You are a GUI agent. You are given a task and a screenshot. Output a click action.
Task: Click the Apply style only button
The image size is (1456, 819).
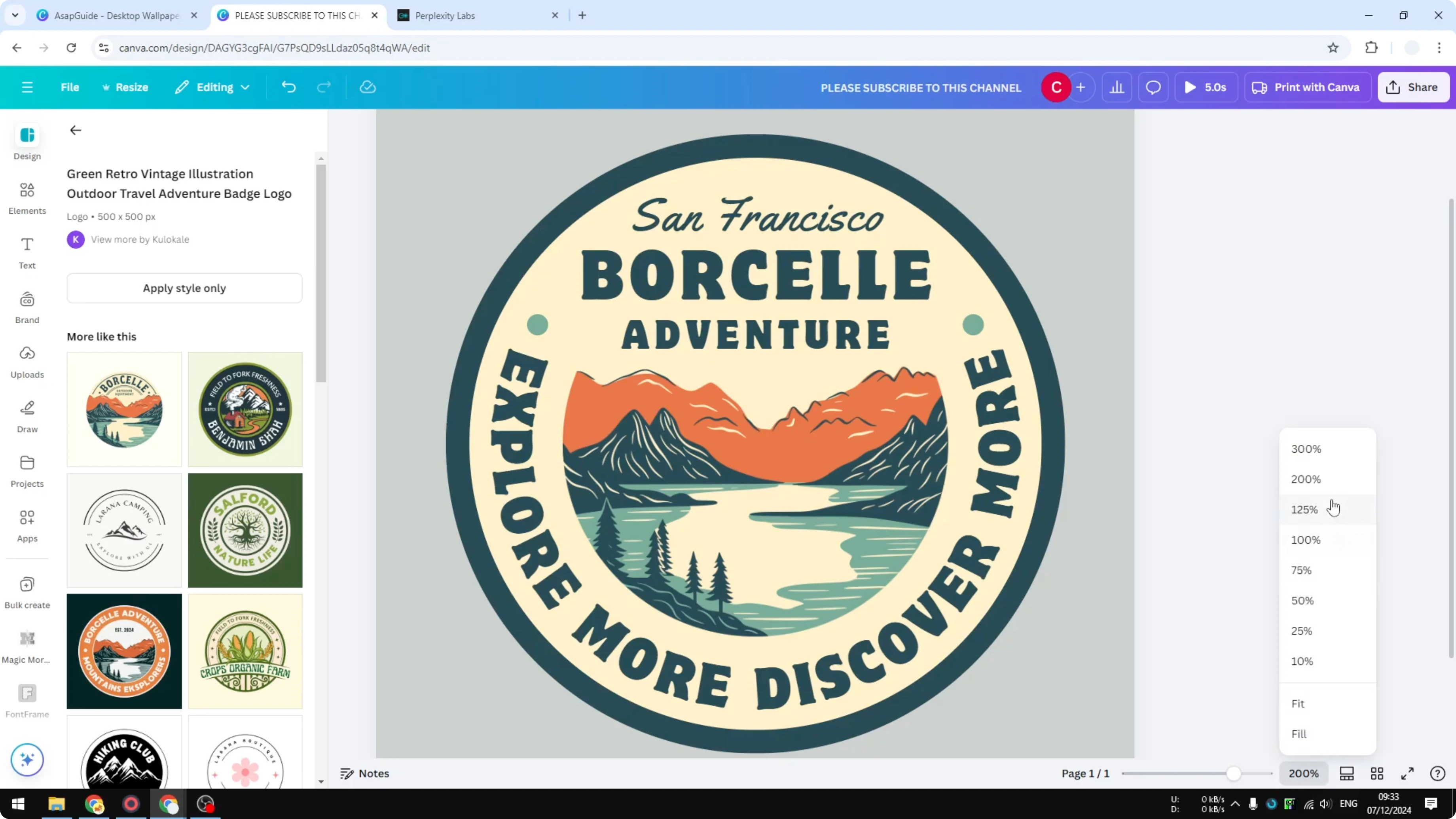(x=184, y=288)
